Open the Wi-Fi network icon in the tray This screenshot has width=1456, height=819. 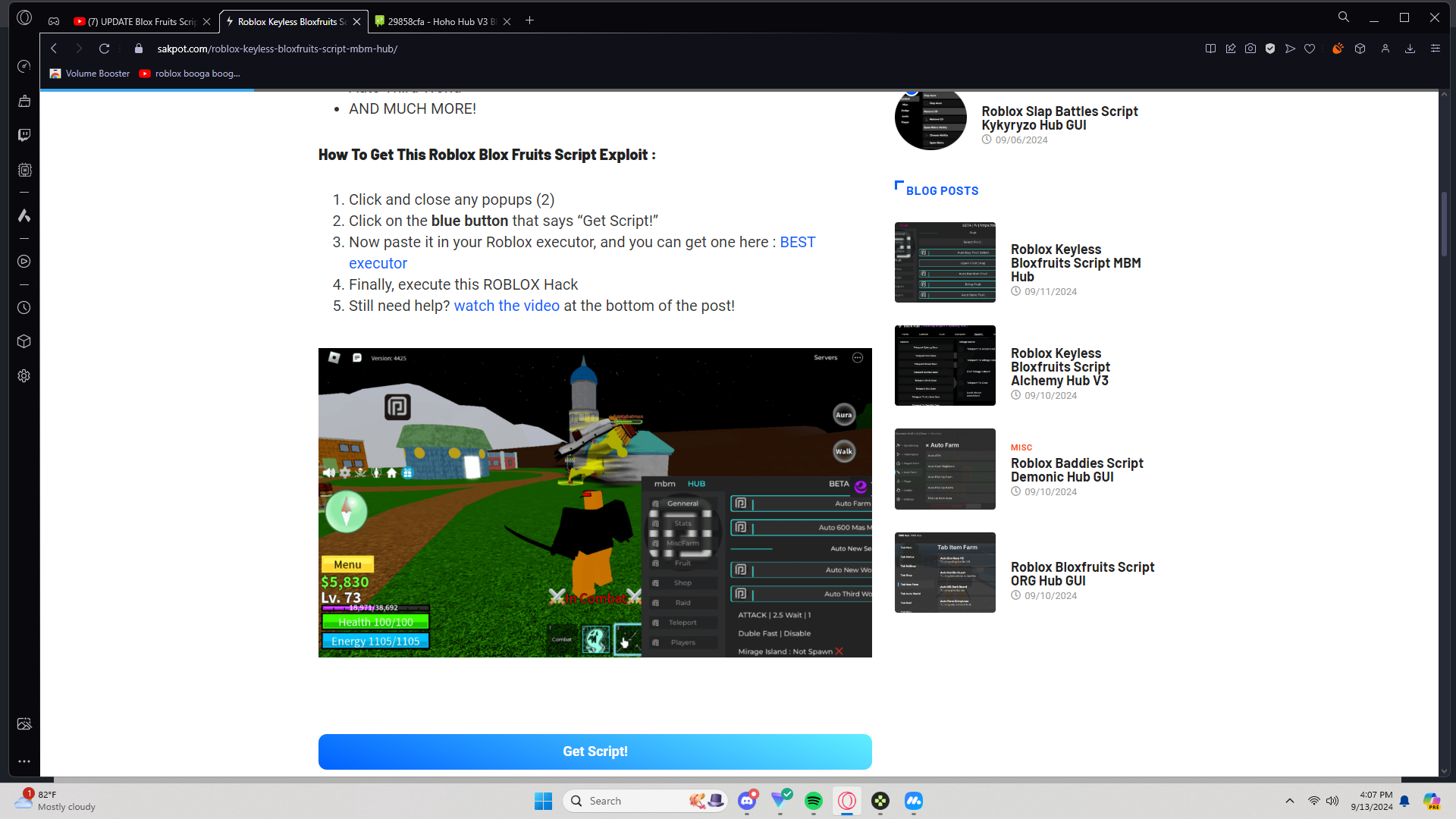pyautogui.click(x=1313, y=801)
